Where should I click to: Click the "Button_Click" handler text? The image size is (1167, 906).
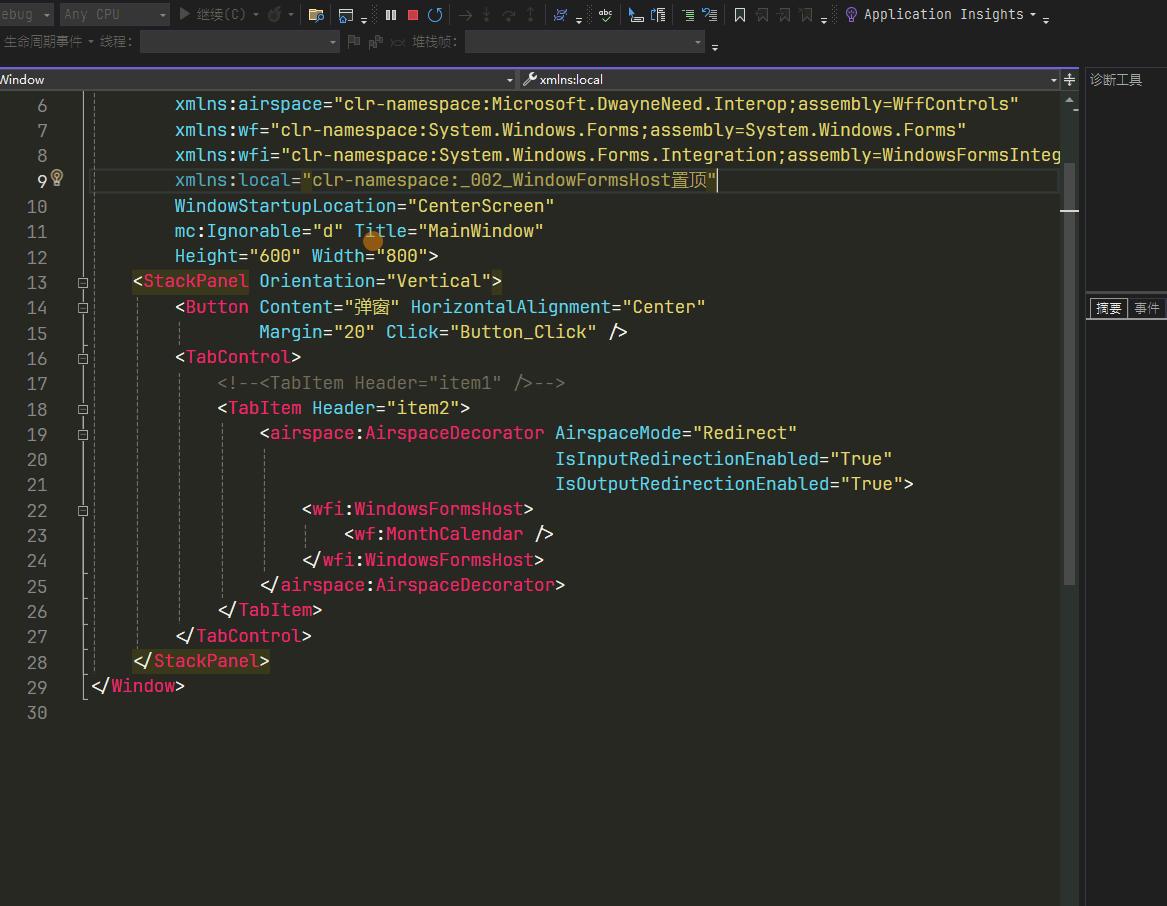[x=523, y=332]
